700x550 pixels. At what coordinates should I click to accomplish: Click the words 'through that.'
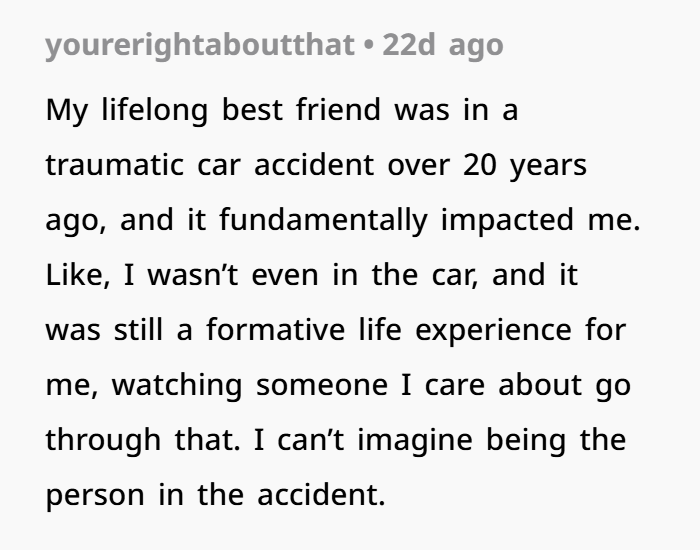(143, 440)
